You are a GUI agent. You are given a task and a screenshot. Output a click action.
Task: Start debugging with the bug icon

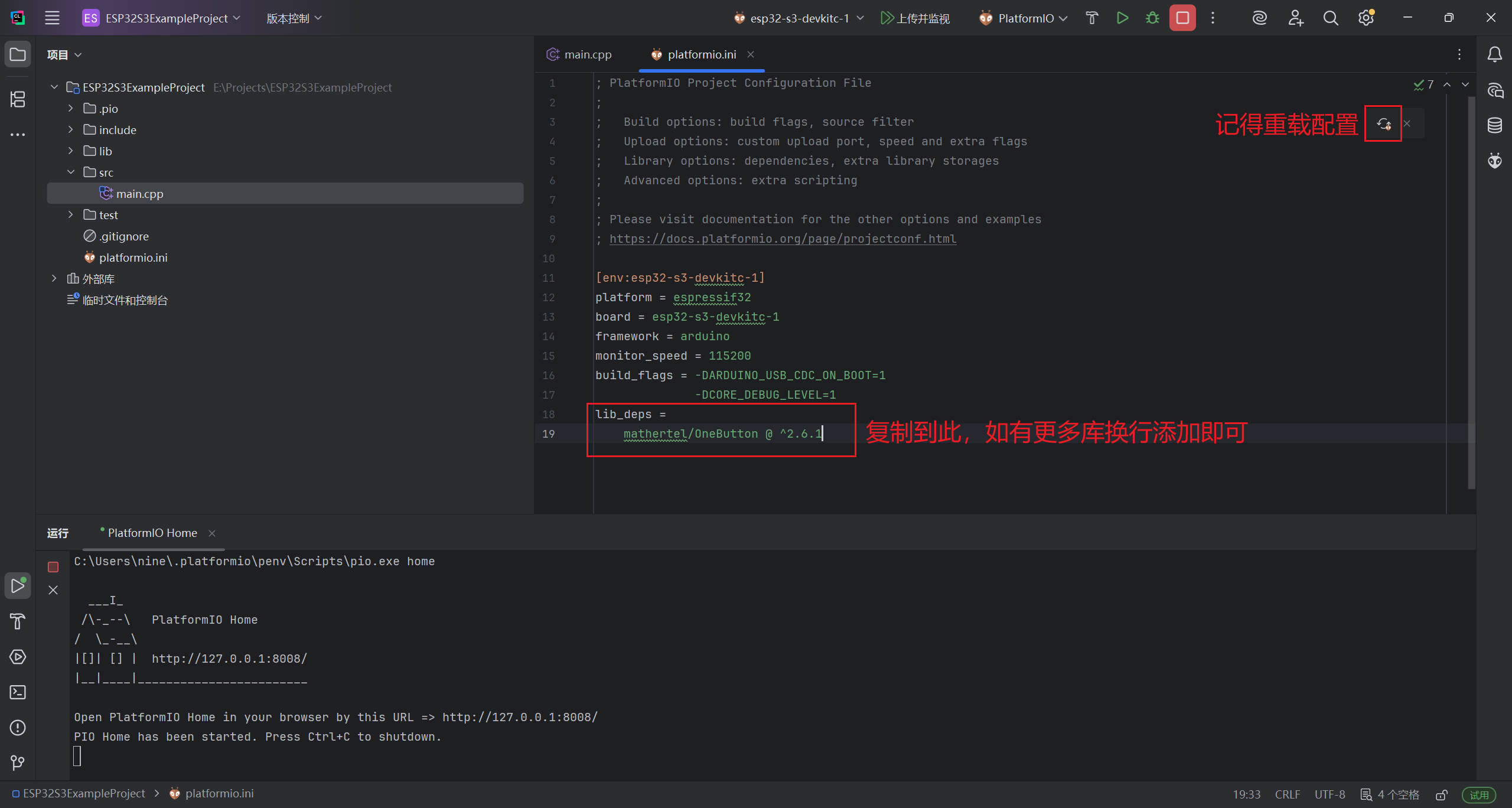[1152, 18]
